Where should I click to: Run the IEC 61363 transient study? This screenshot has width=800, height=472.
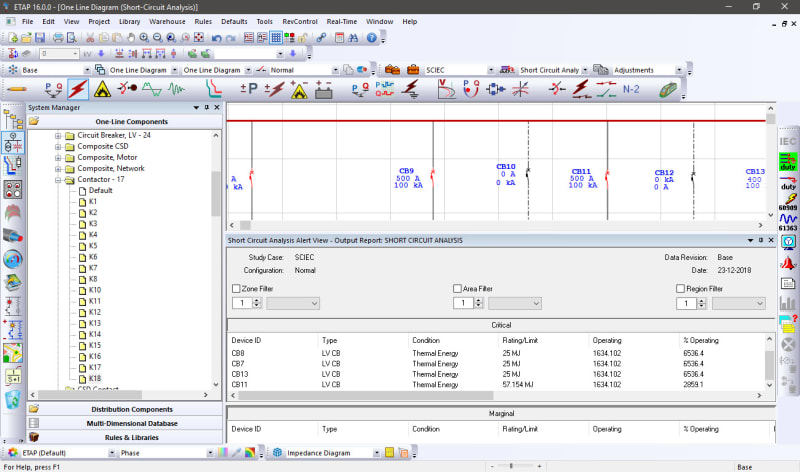coord(788,222)
